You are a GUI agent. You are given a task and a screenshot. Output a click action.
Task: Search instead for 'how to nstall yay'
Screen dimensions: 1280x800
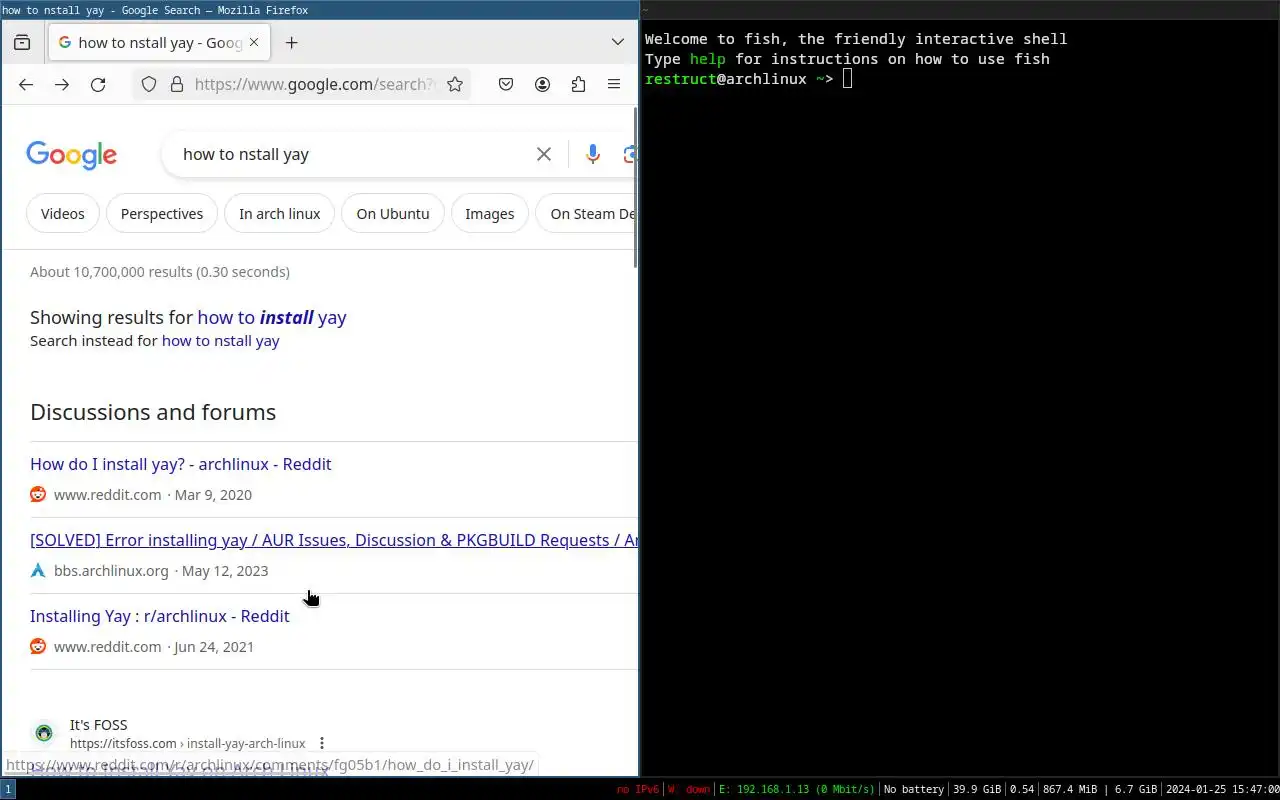pos(221,341)
